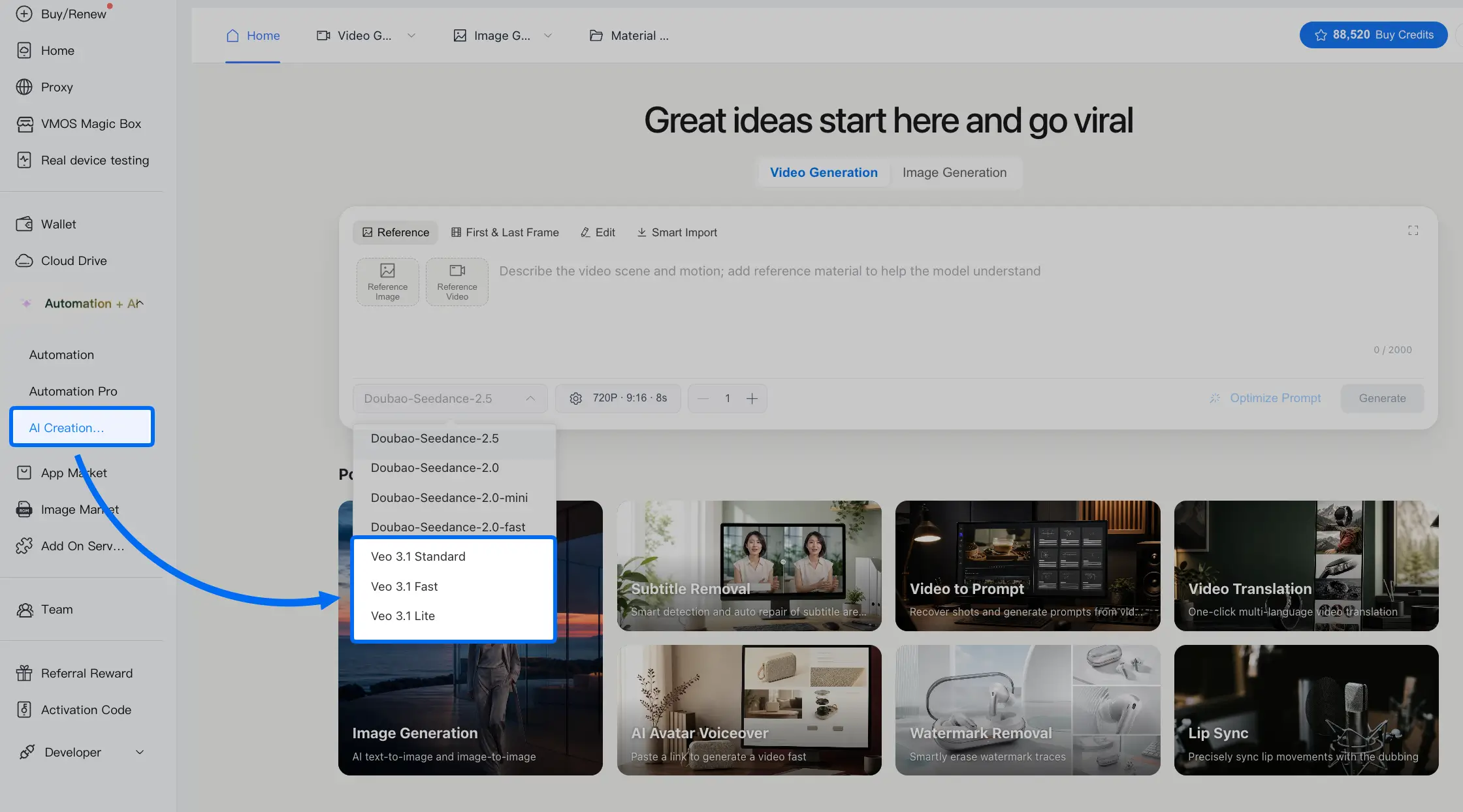Click Buy Credits button
Screen dimensions: 1463x812
coord(1374,35)
